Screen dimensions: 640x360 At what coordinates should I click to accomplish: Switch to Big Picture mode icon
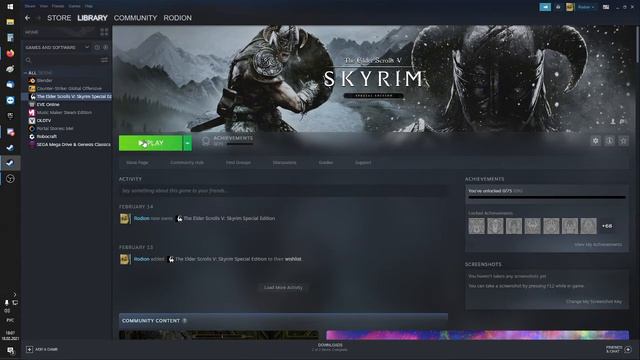(606, 7)
